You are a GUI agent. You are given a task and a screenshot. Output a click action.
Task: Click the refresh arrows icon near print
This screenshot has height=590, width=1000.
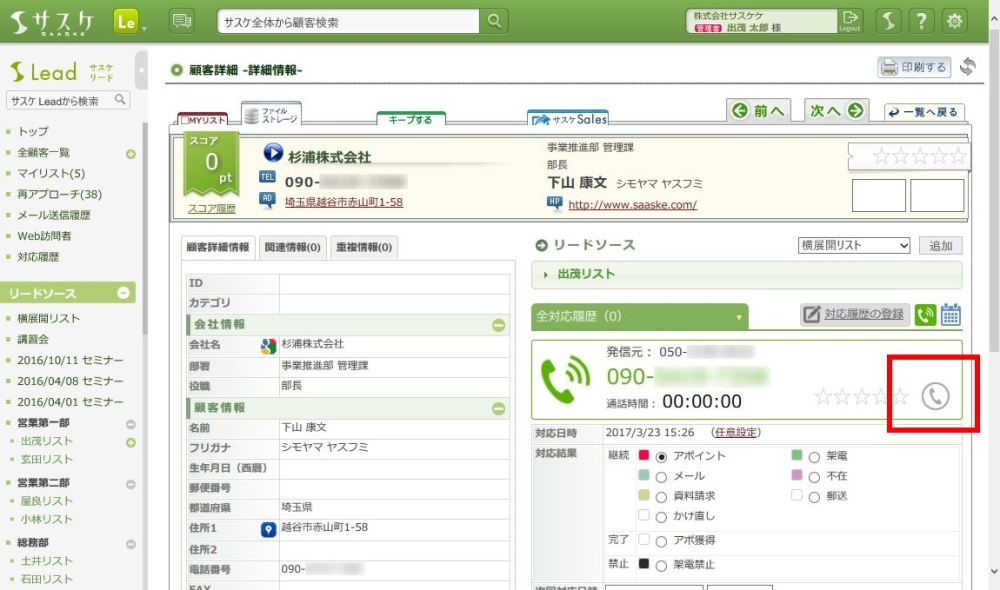(967, 67)
